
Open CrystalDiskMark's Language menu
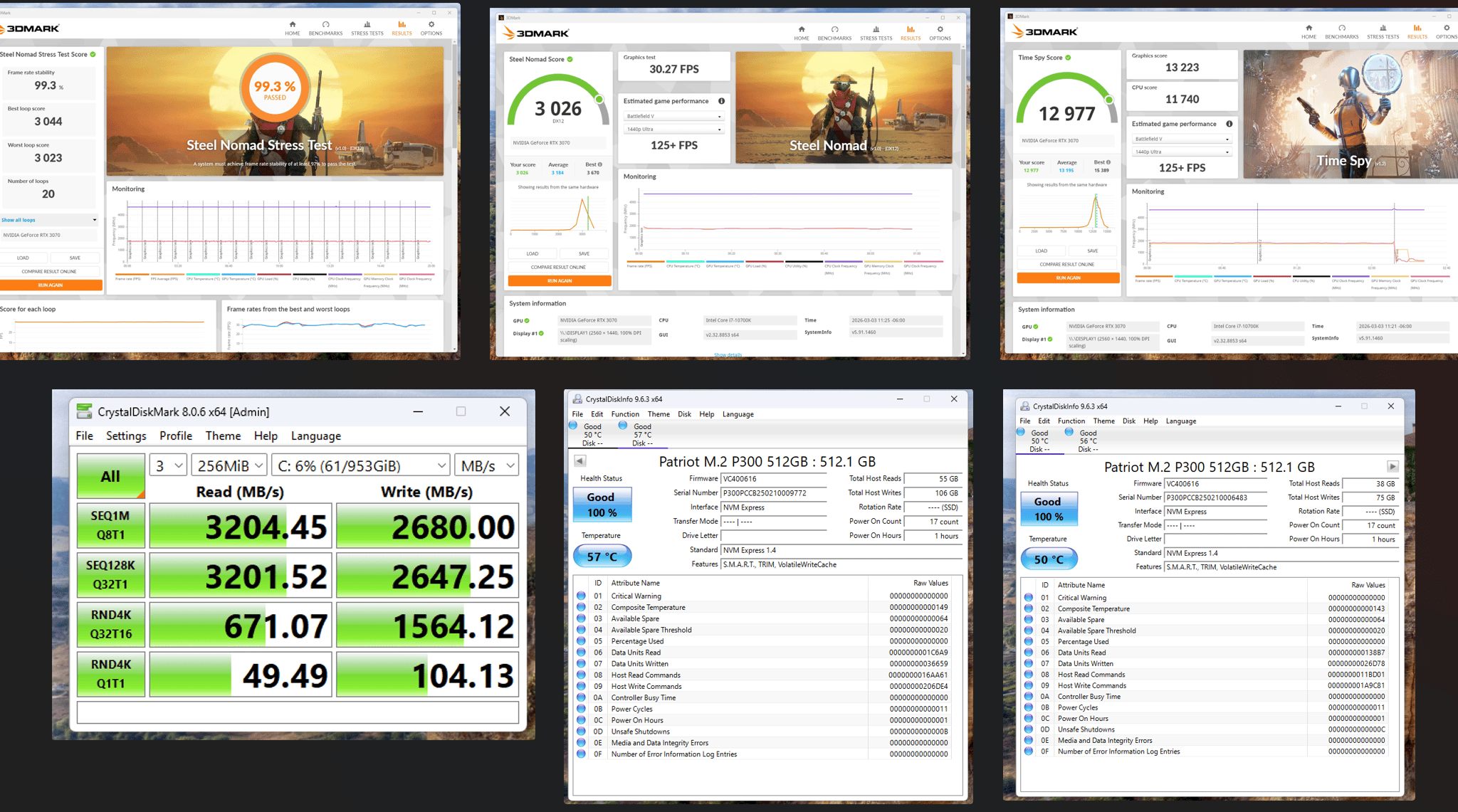[316, 436]
